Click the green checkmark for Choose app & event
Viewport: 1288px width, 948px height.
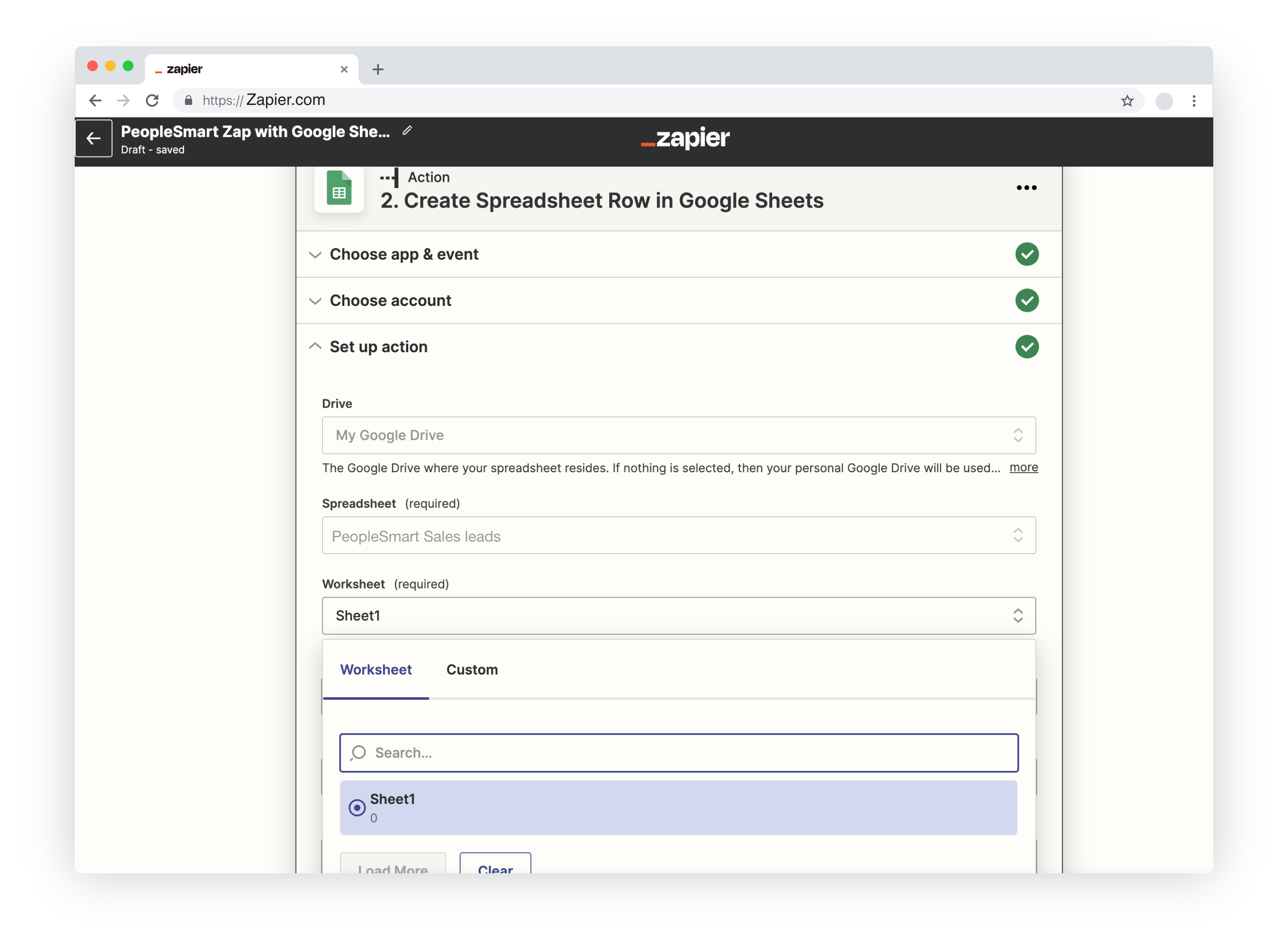click(x=1026, y=254)
